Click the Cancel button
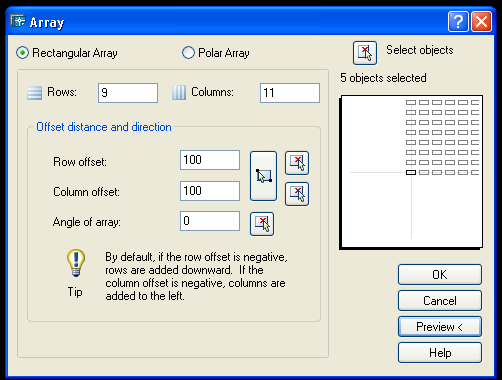Image resolution: width=502 pixels, height=380 pixels. 440,301
